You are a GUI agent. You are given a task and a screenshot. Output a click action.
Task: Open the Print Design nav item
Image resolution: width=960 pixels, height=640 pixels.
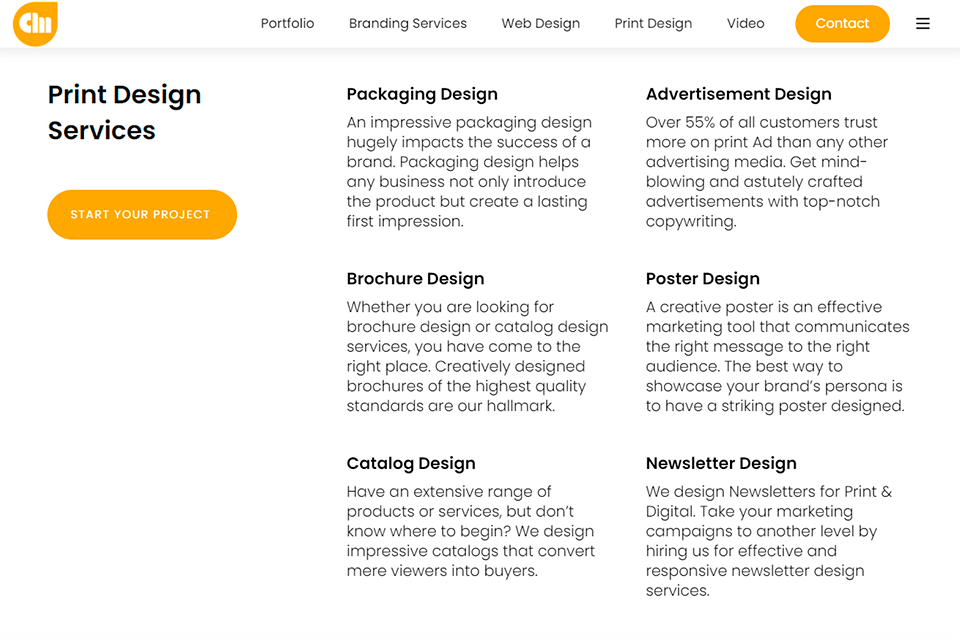click(653, 24)
